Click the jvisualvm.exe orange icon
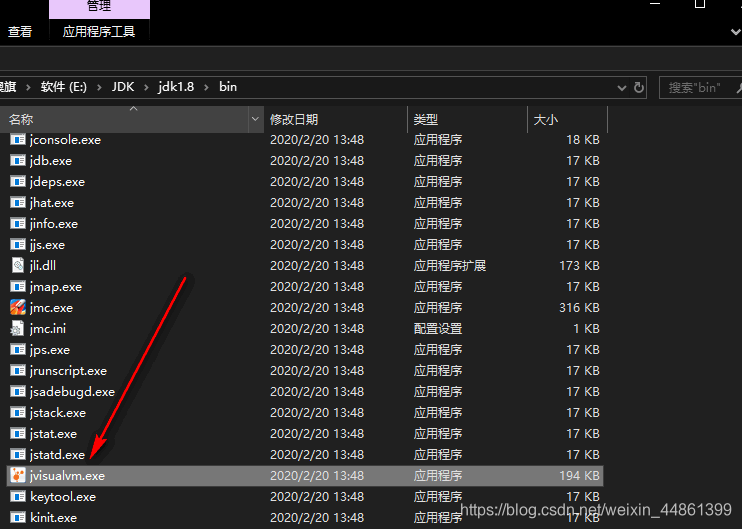This screenshot has width=742, height=529. (x=18, y=476)
